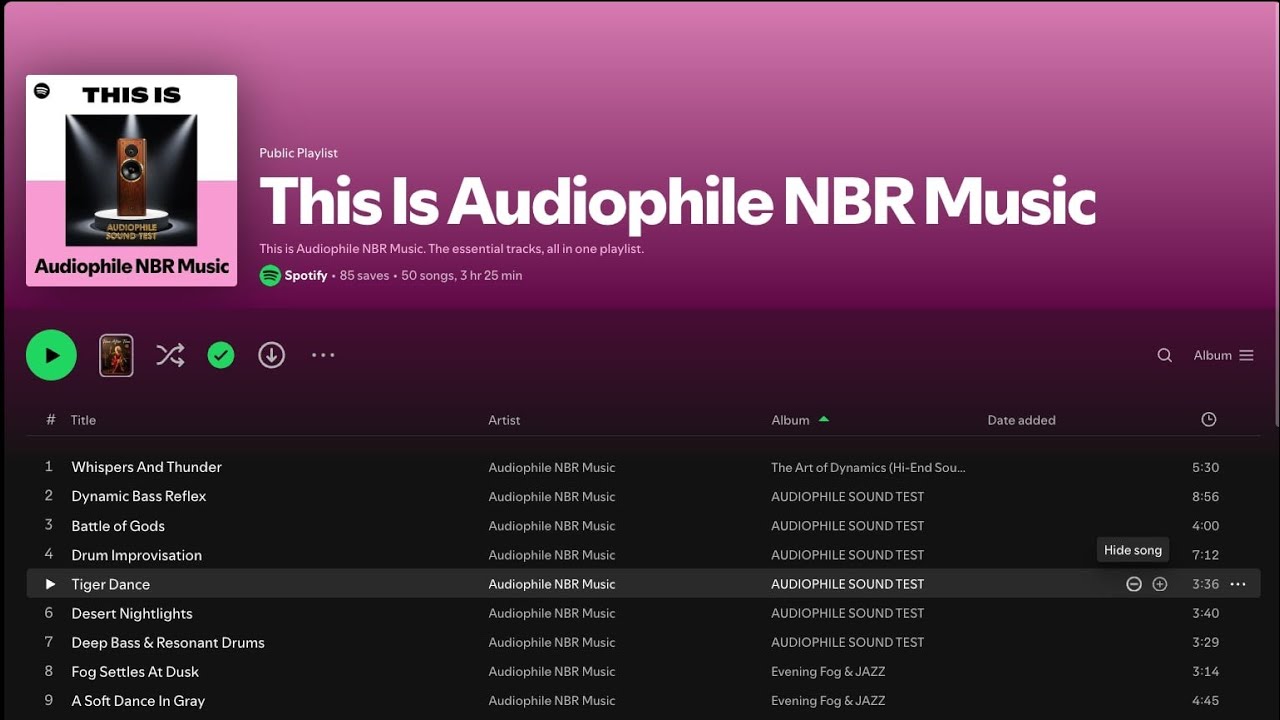Open the Spotify owner profile link
Image resolution: width=1280 pixels, height=720 pixels.
coord(305,275)
